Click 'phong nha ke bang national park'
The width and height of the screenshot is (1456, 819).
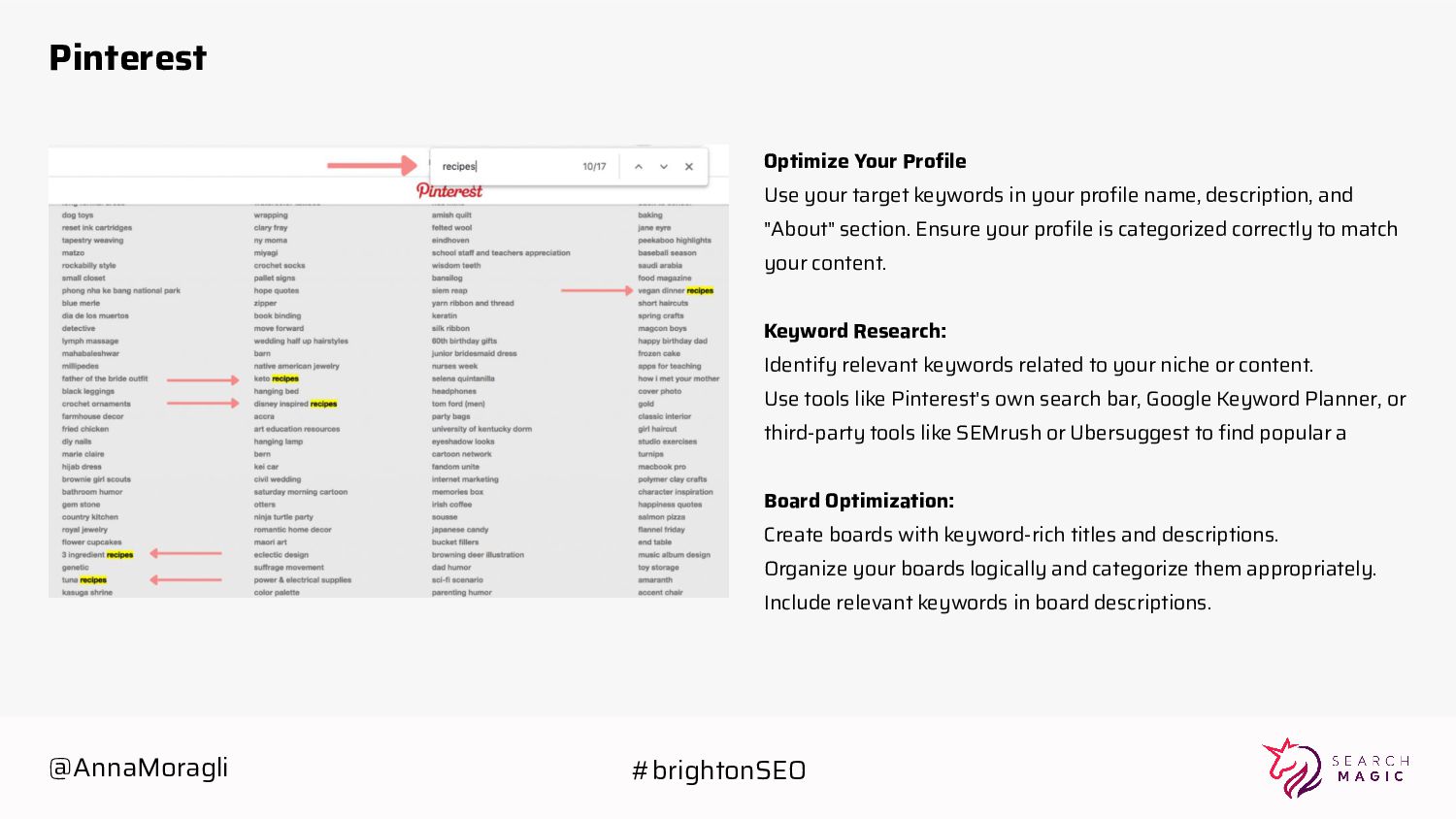tap(121, 291)
